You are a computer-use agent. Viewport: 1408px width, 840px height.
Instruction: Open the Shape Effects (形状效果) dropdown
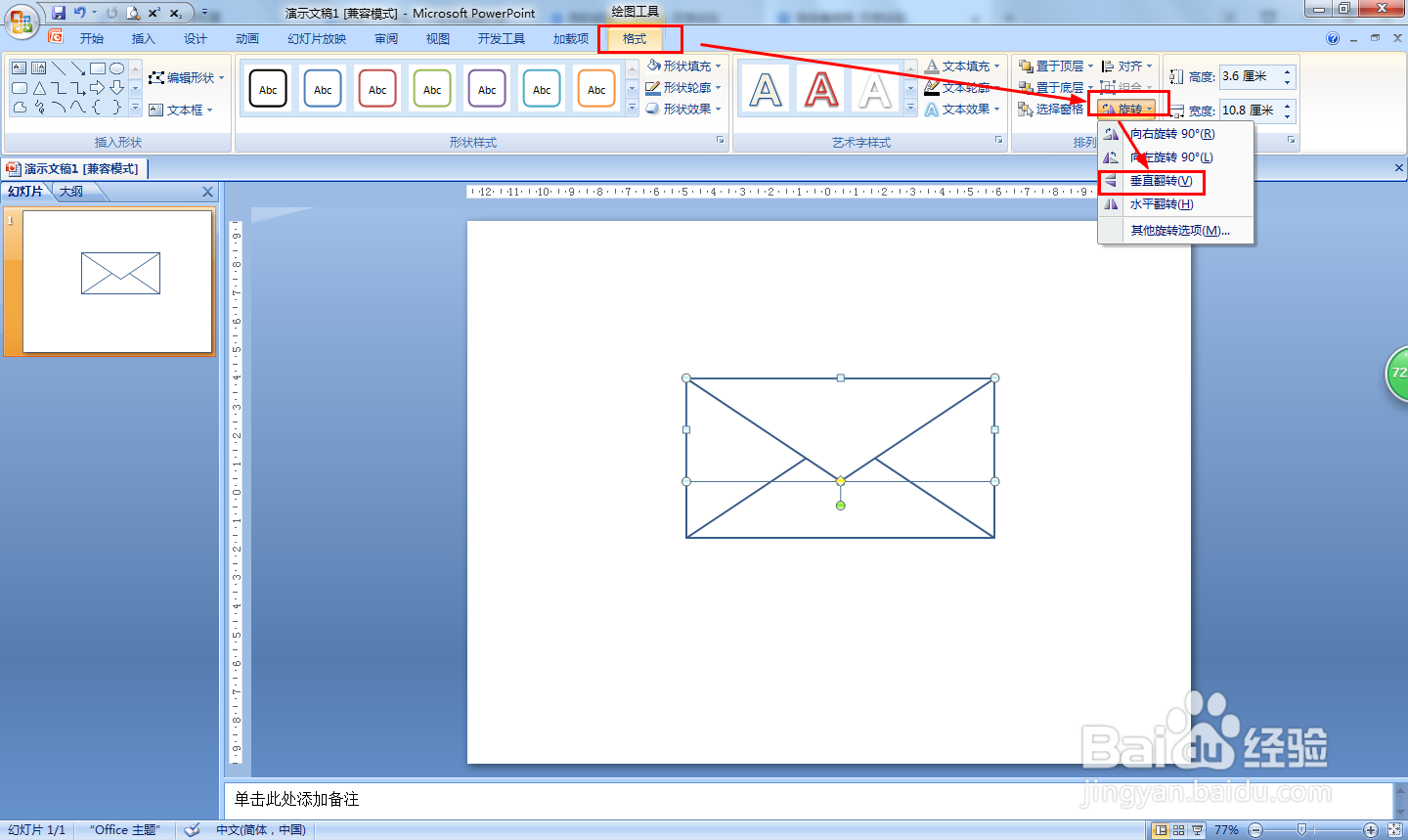(x=684, y=109)
